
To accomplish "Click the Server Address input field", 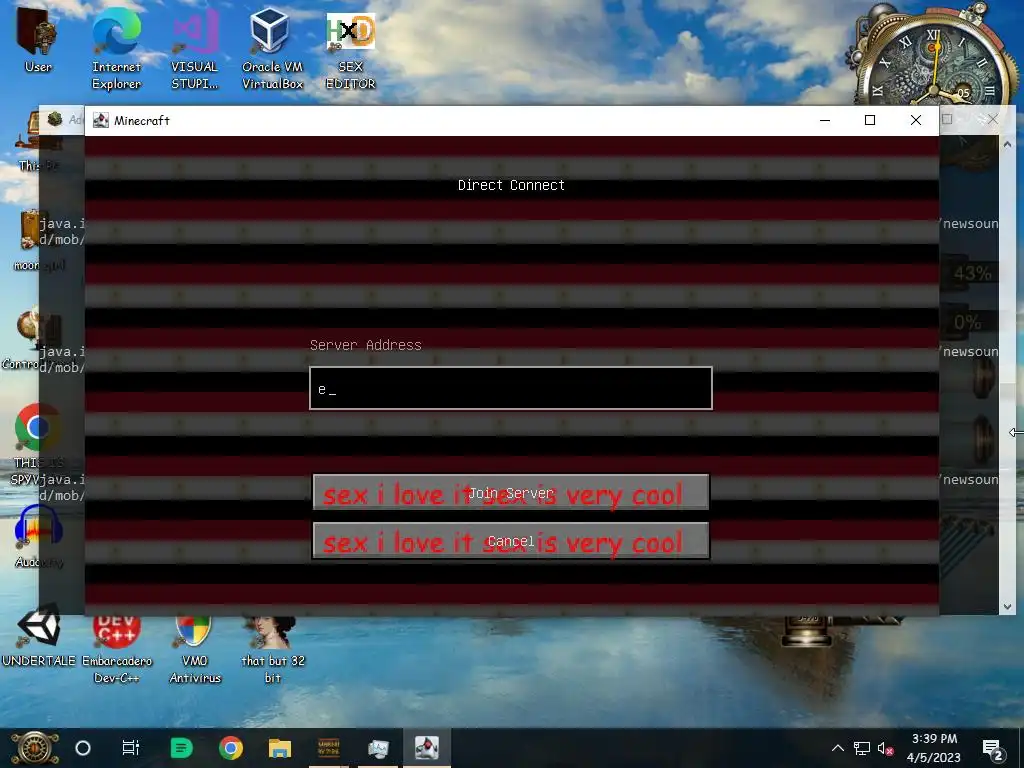I will coord(511,389).
